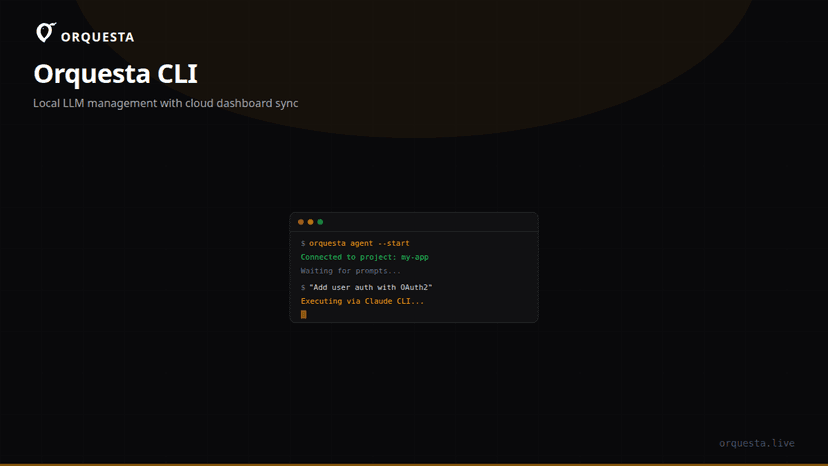
Task: Click the first $ prompt symbol
Action: pos(303,244)
